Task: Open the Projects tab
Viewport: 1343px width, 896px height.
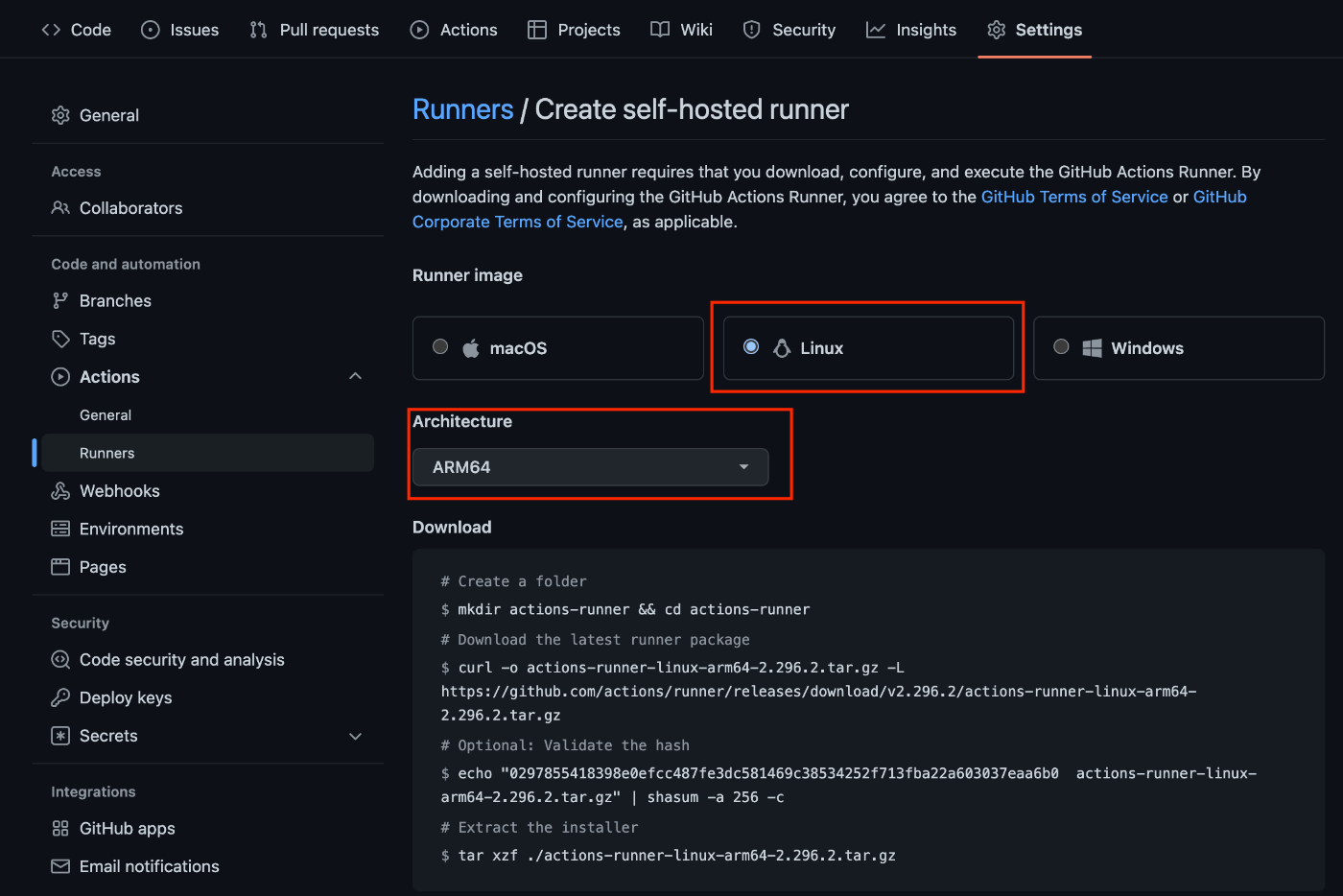Action: [574, 30]
